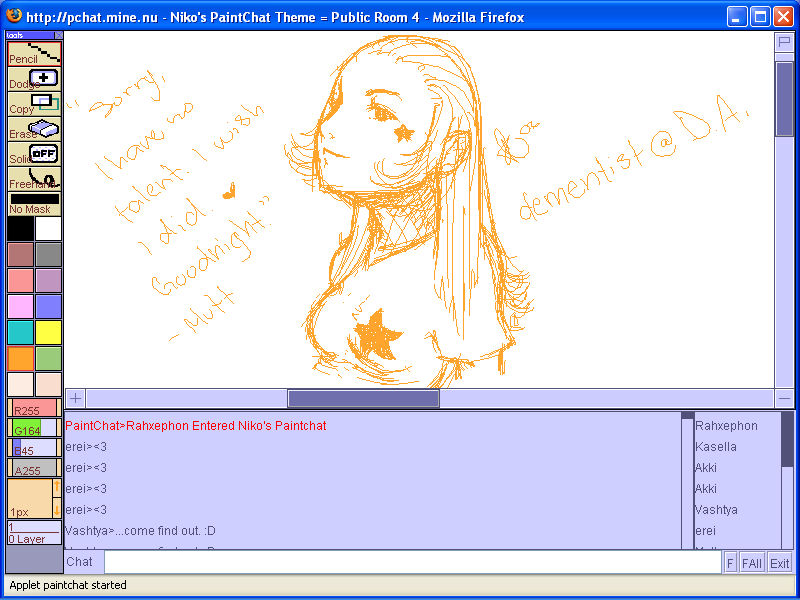Adjust the red R255 slider
The height and width of the screenshot is (600, 800).
(34, 408)
